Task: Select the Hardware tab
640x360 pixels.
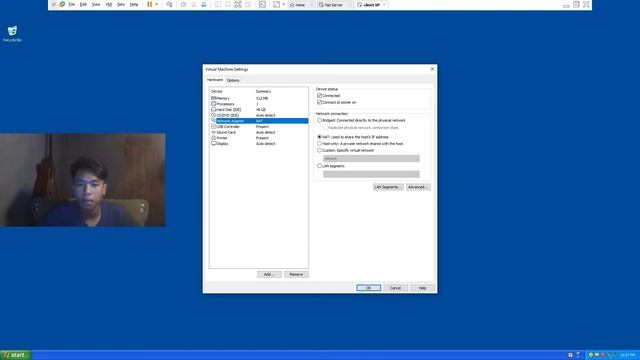Action: 215,80
